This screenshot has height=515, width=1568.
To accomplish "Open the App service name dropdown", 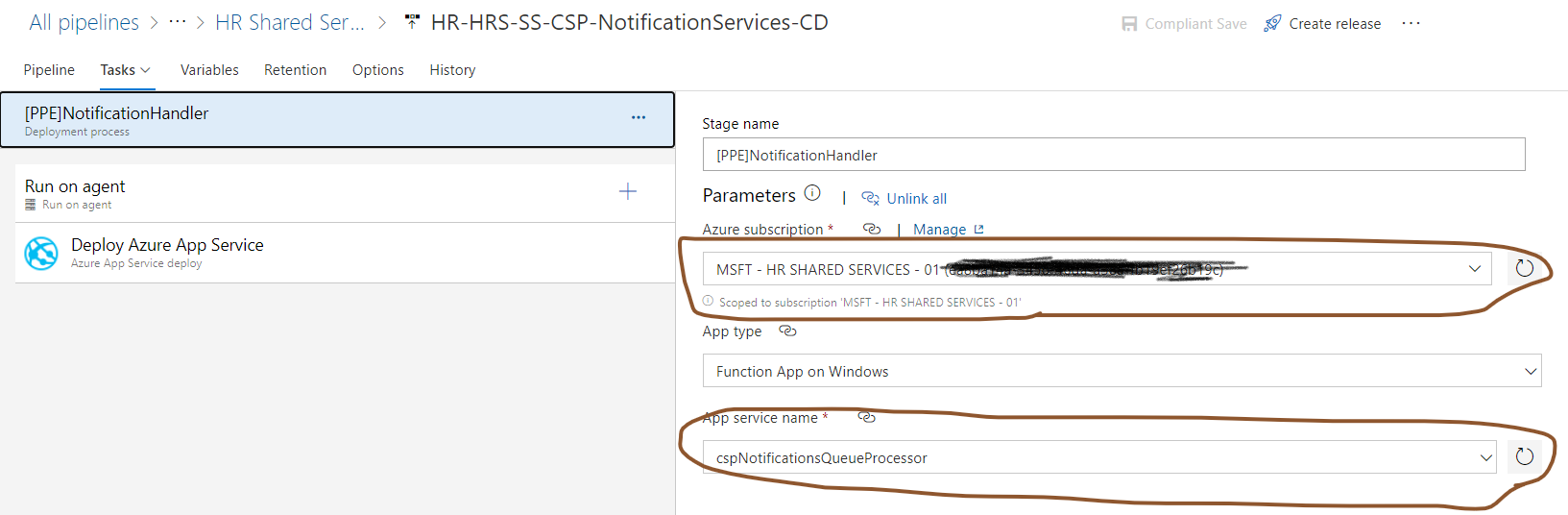I will [x=1099, y=457].
